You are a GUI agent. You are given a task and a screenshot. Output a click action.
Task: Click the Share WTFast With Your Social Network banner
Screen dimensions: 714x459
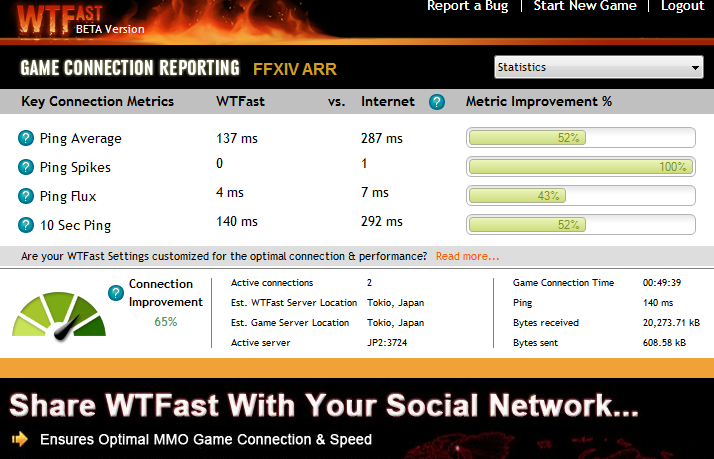(323, 405)
